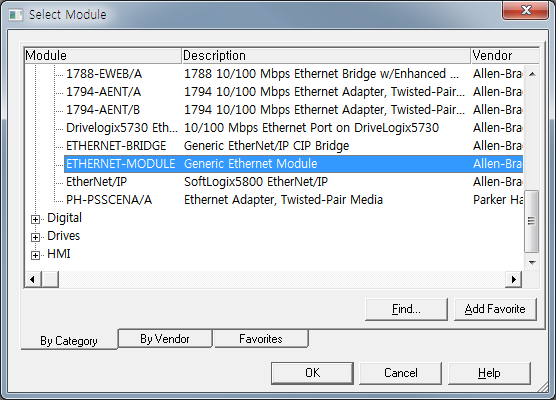The width and height of the screenshot is (556, 400).
Task: Switch to the By Category tab
Action: click(69, 340)
